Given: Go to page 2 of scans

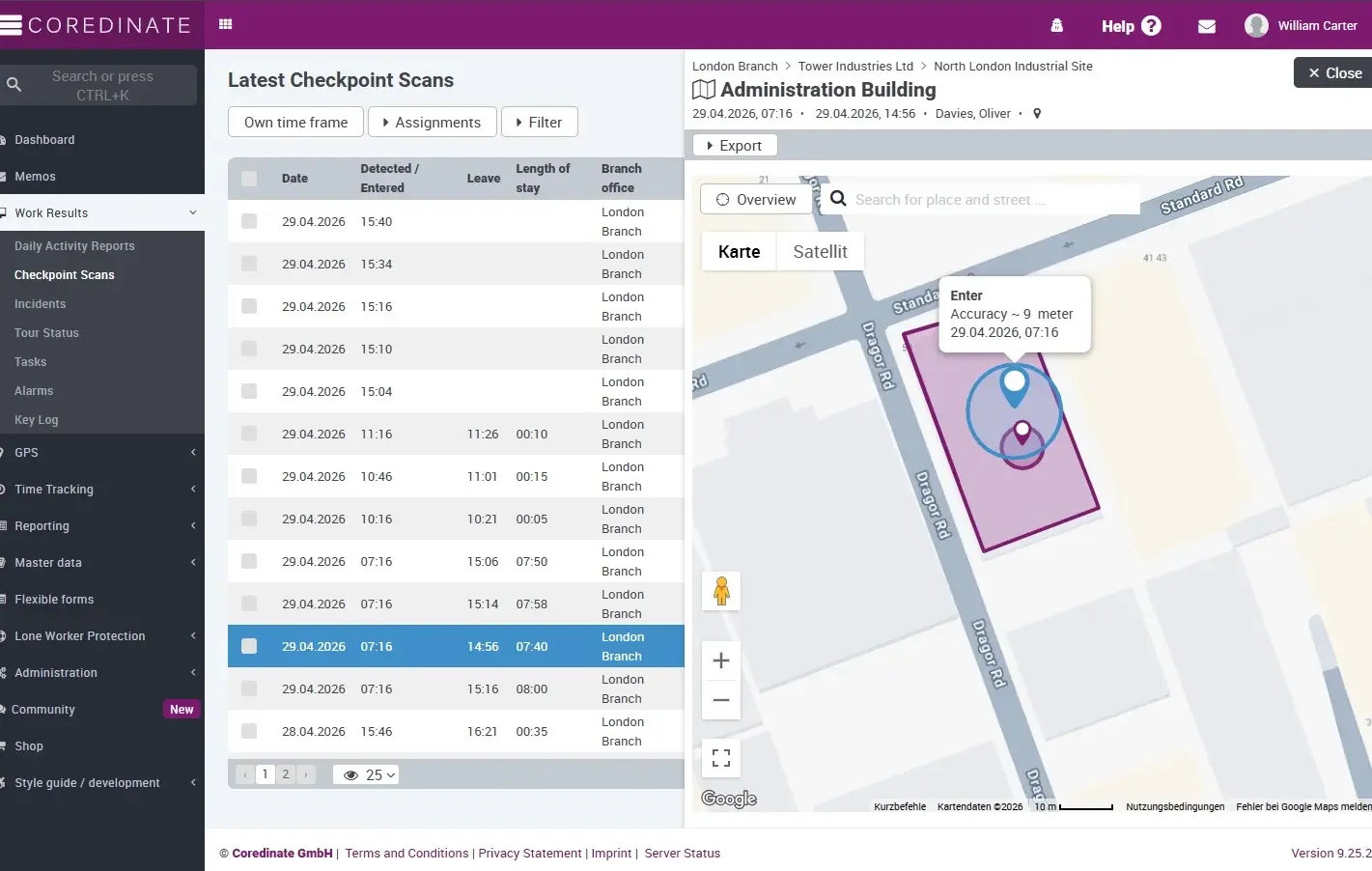Looking at the screenshot, I should click(x=286, y=774).
